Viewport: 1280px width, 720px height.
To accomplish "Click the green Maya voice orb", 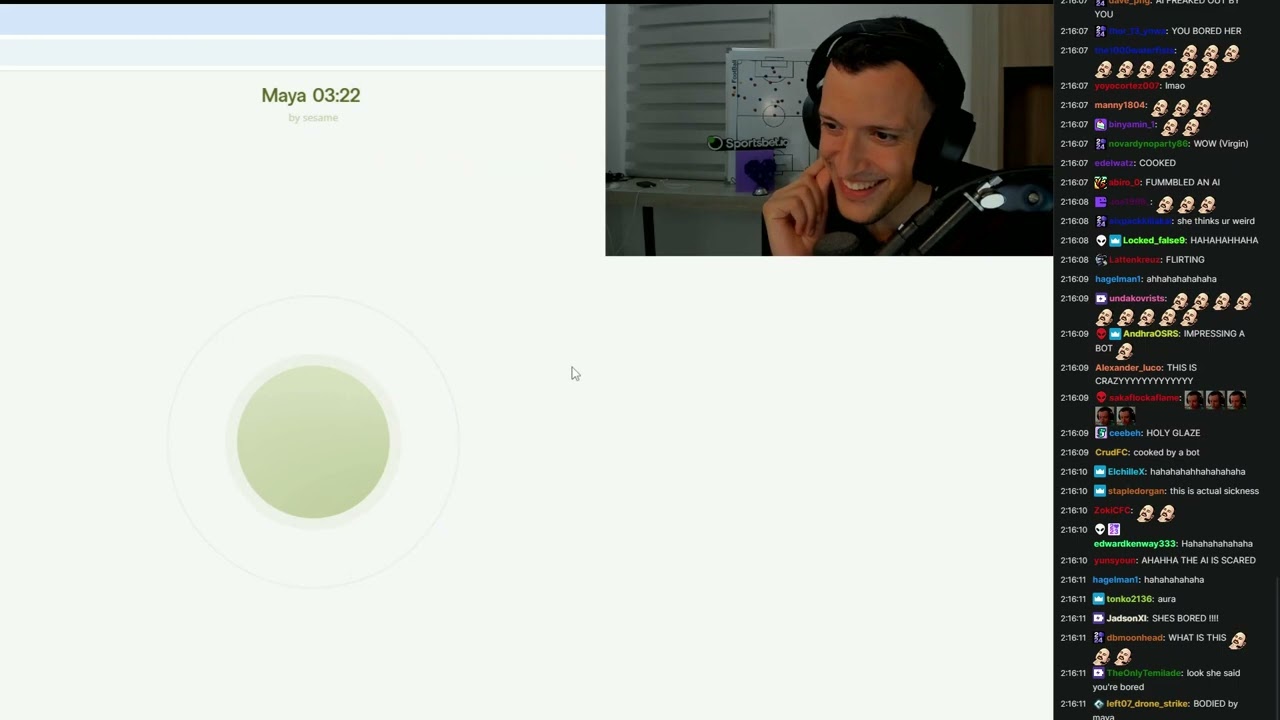I will point(313,442).
